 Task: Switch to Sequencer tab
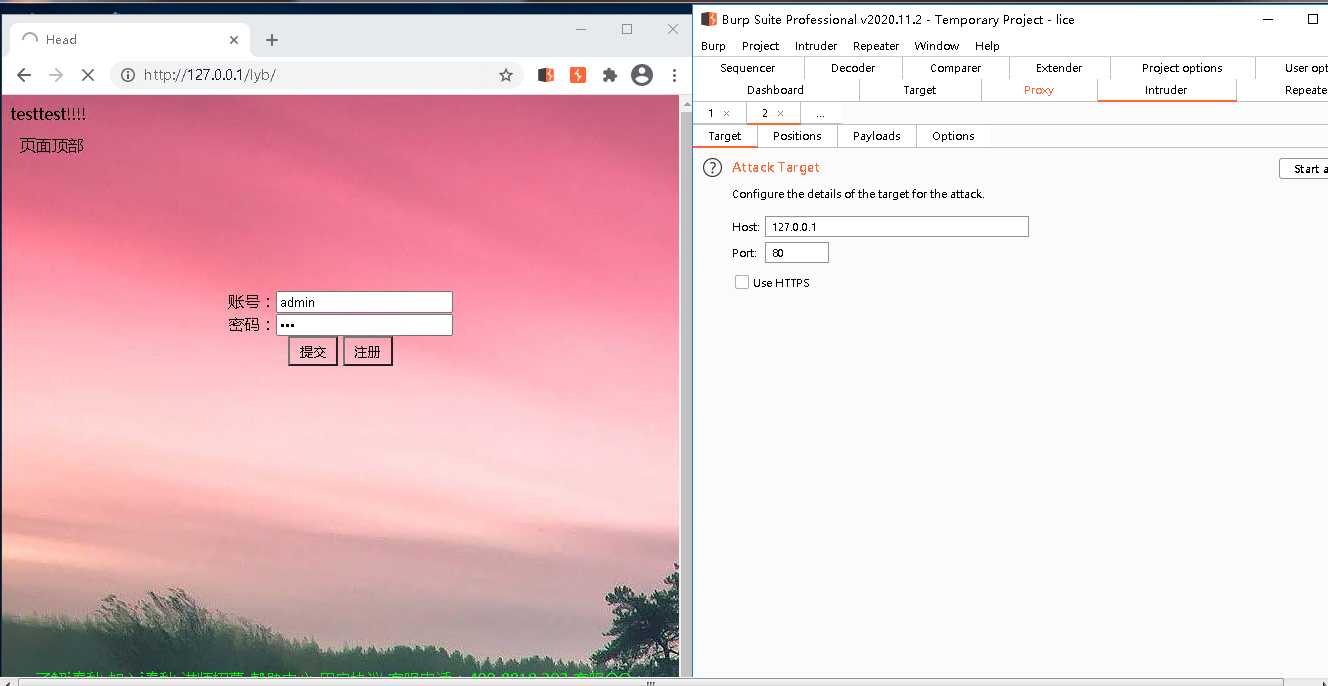tap(748, 68)
